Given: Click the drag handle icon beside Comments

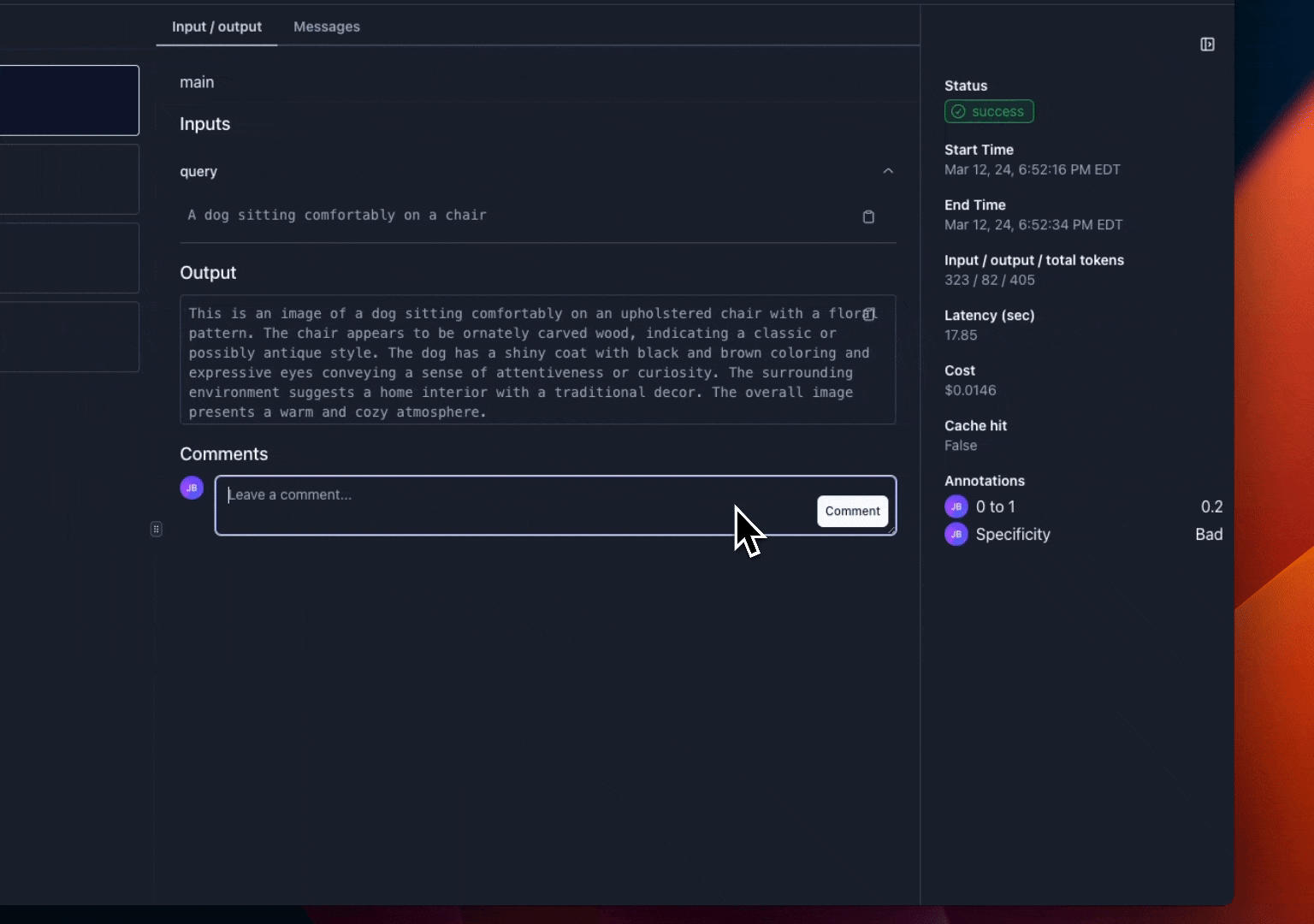Looking at the screenshot, I should pyautogui.click(x=156, y=529).
